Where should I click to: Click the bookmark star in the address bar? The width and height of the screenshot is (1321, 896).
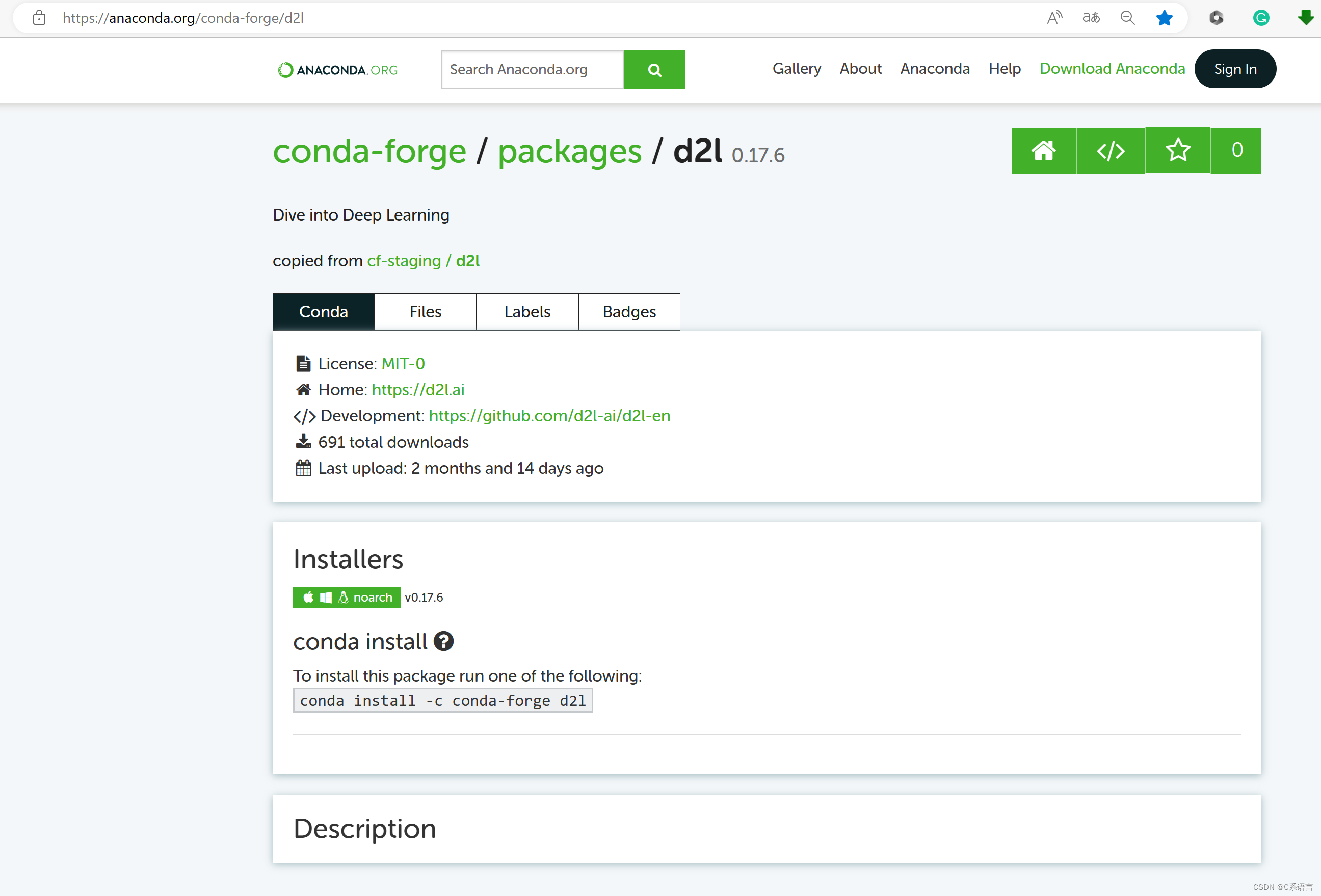(1164, 18)
